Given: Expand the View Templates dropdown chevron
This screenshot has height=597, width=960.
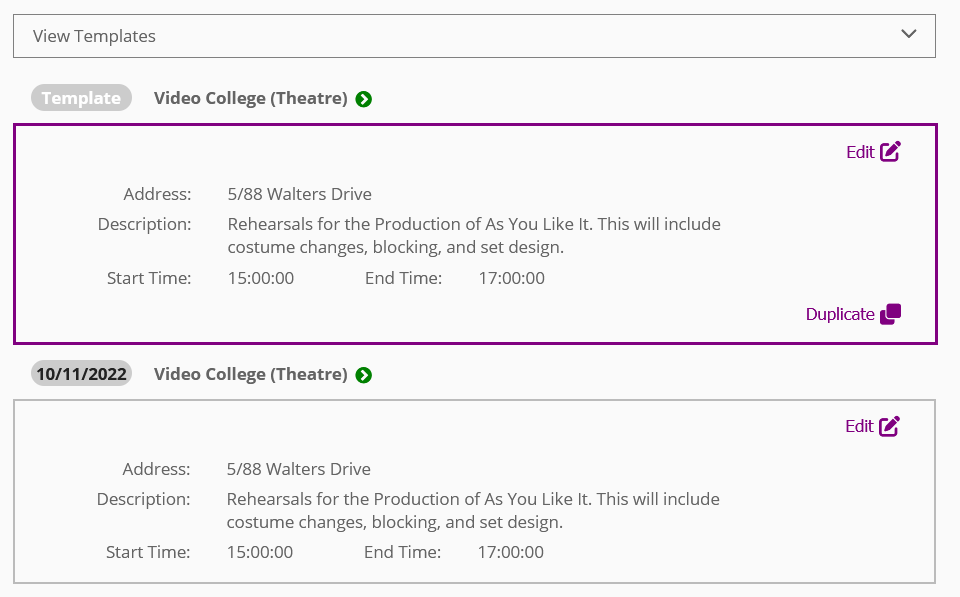Looking at the screenshot, I should click(x=908, y=34).
